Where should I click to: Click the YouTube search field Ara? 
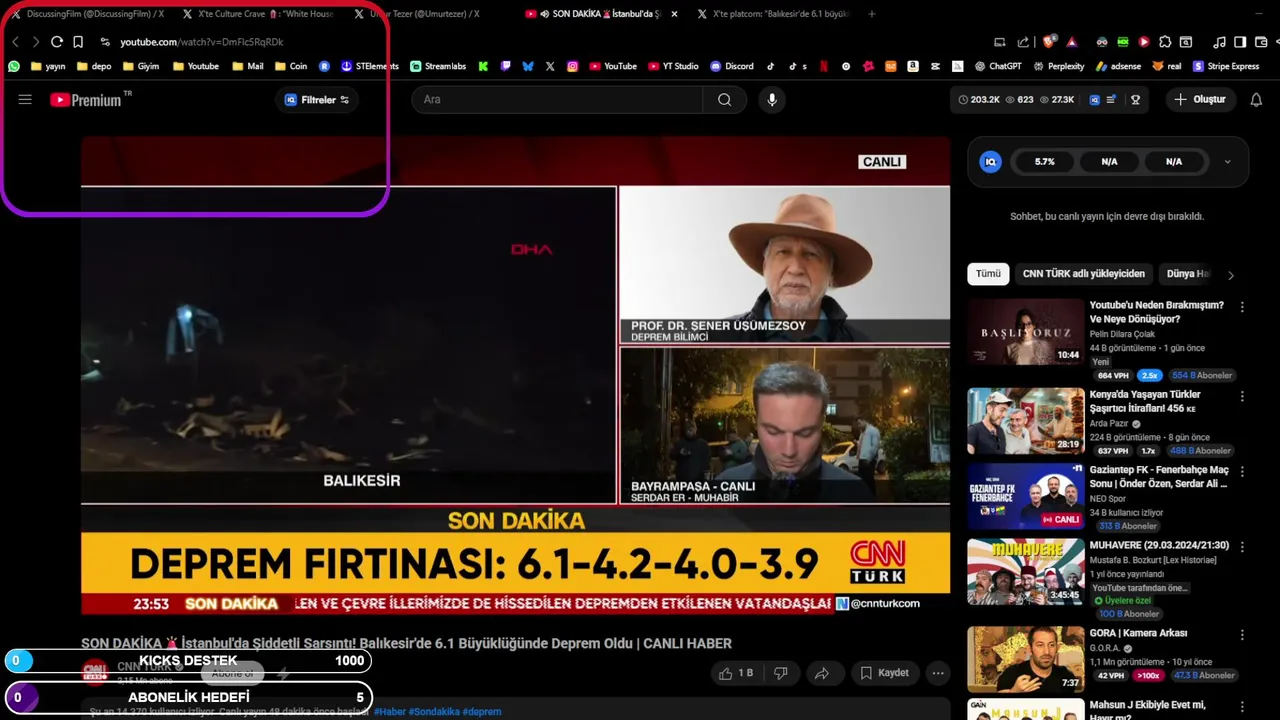[557, 100]
